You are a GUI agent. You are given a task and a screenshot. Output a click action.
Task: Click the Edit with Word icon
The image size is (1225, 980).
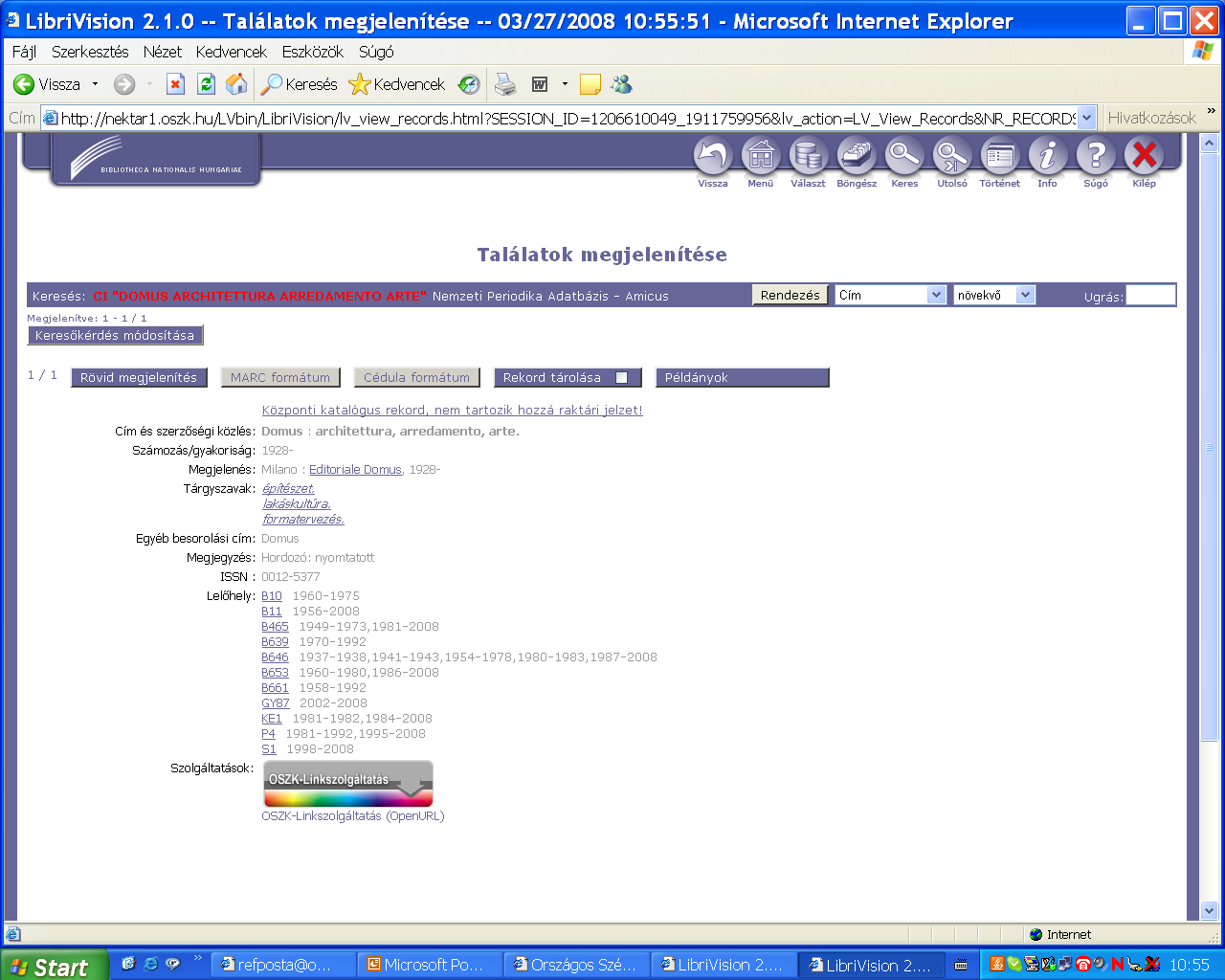(540, 84)
